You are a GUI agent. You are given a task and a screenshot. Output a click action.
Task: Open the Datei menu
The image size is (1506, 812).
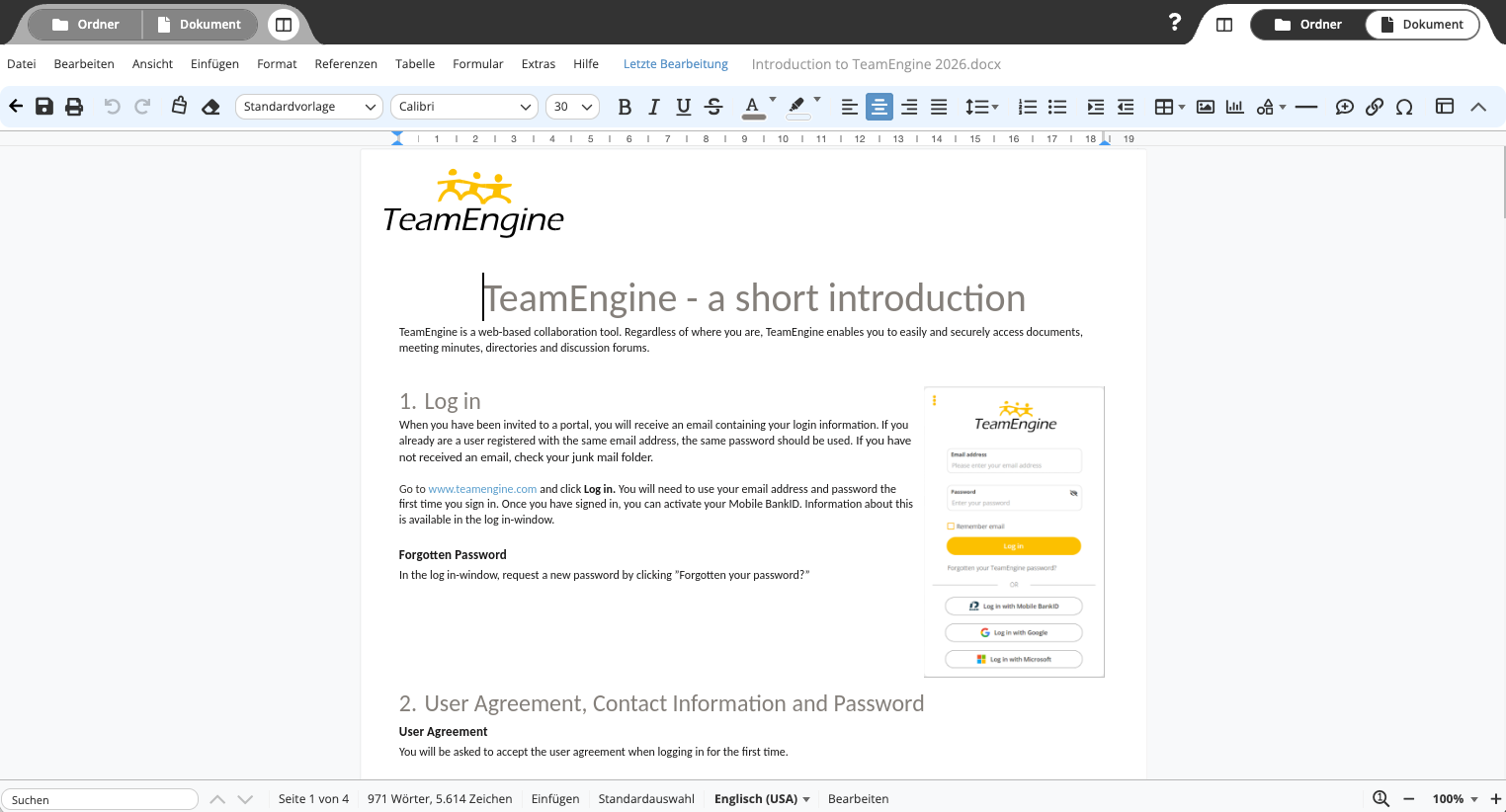click(22, 64)
